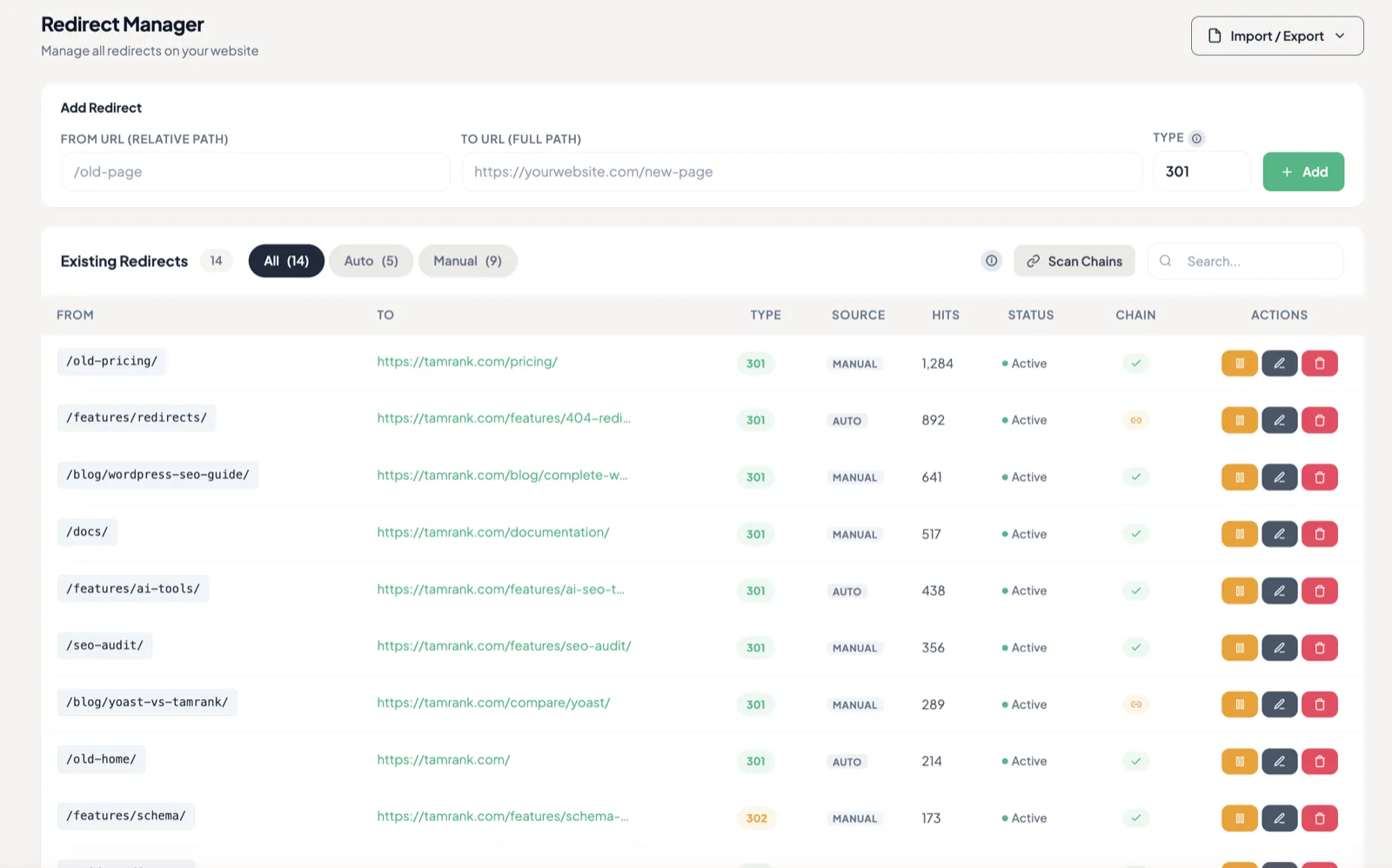Click the Add redirect button
This screenshot has height=868, width=1392.
pyautogui.click(x=1303, y=171)
